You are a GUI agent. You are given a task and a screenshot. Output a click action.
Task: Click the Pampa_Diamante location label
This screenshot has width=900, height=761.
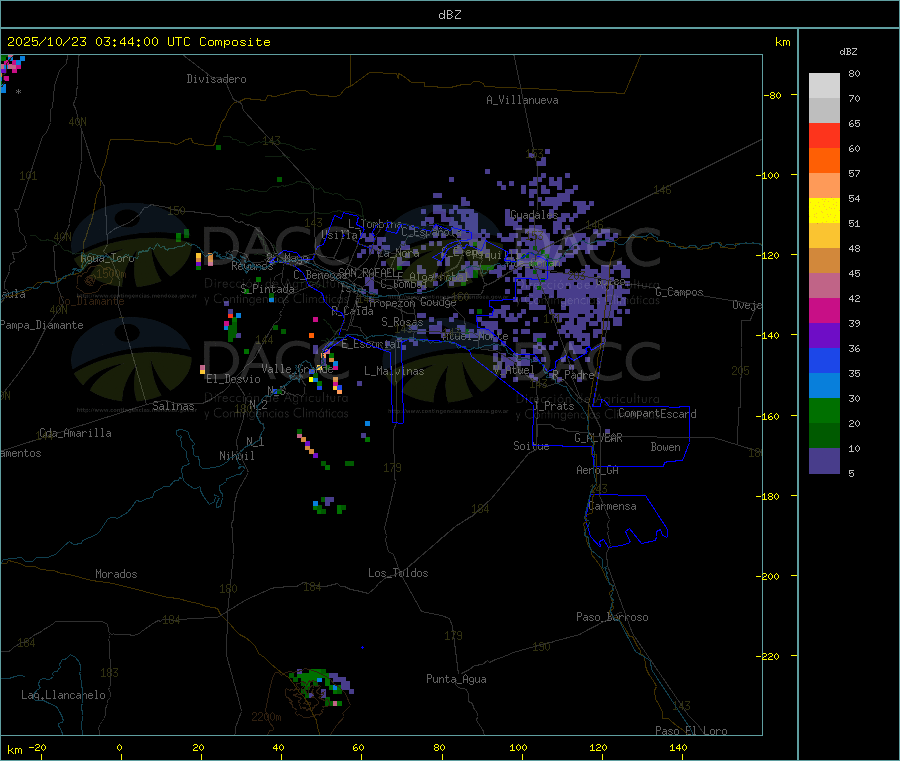[41, 325]
